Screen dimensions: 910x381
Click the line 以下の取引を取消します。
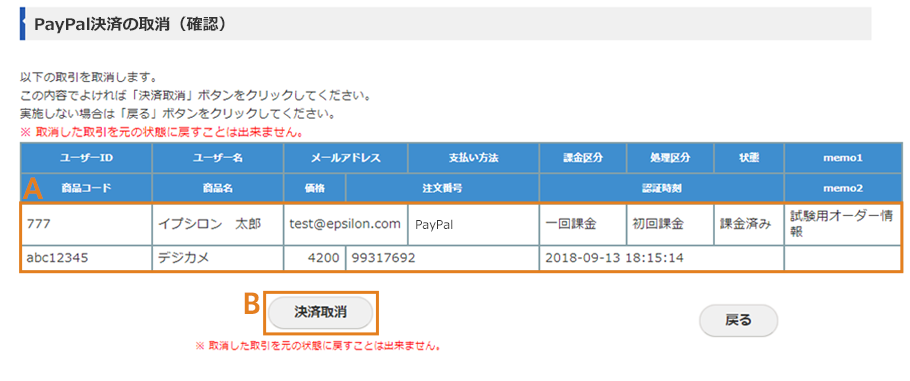[x=88, y=77]
